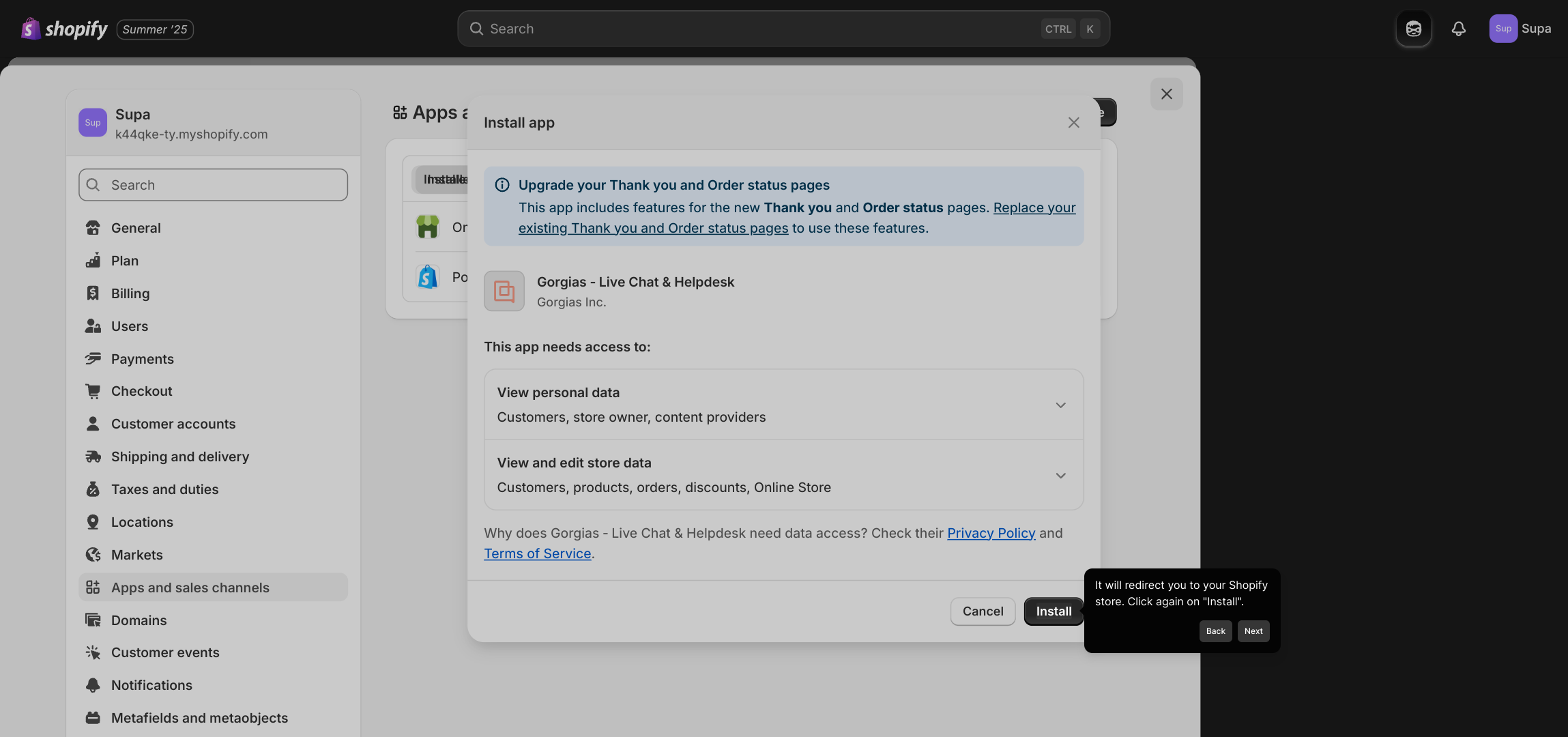Open Billing settings
The height and width of the screenshot is (737, 1568).
click(213, 293)
